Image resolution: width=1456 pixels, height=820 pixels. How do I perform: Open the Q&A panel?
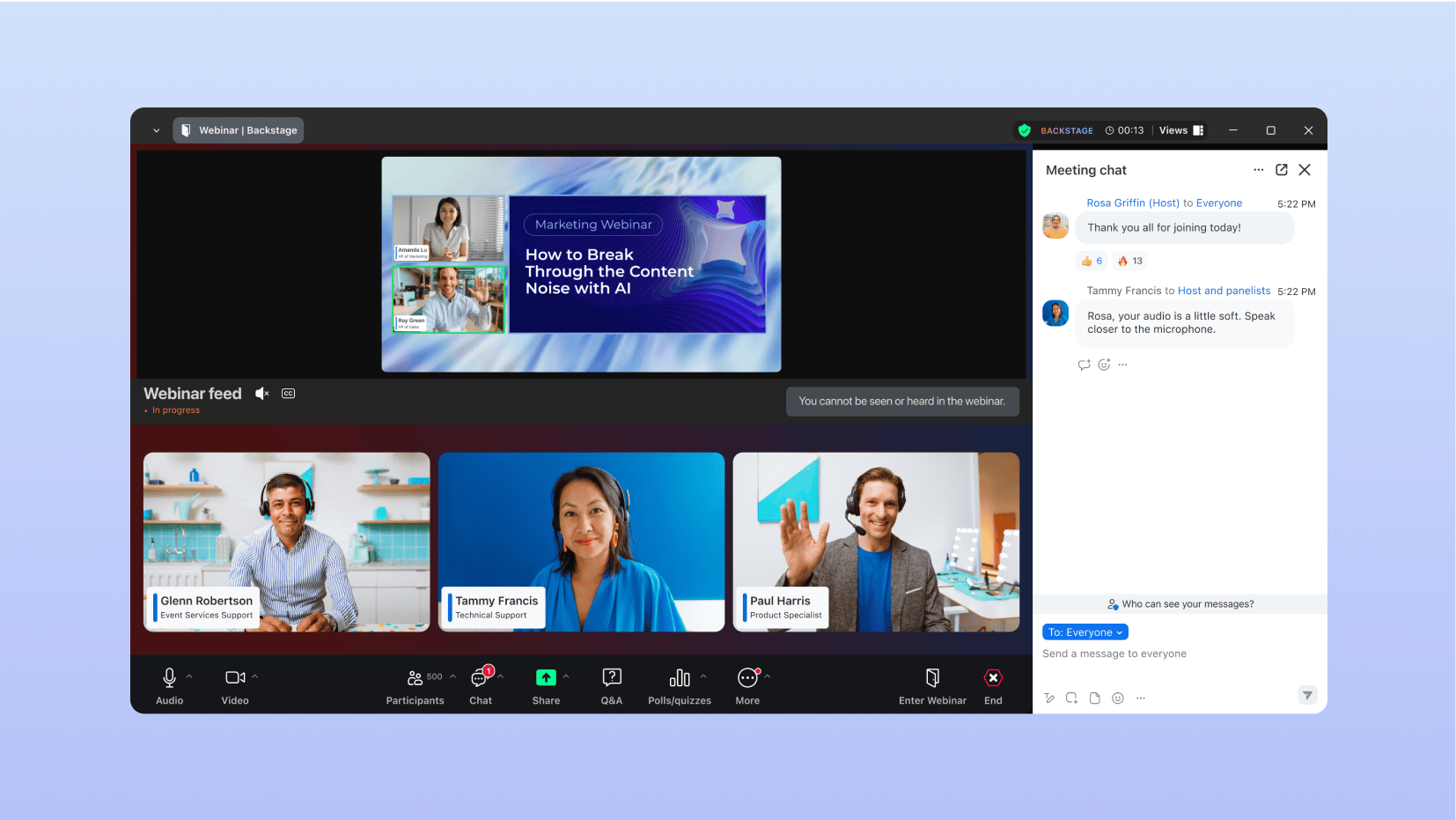(611, 685)
